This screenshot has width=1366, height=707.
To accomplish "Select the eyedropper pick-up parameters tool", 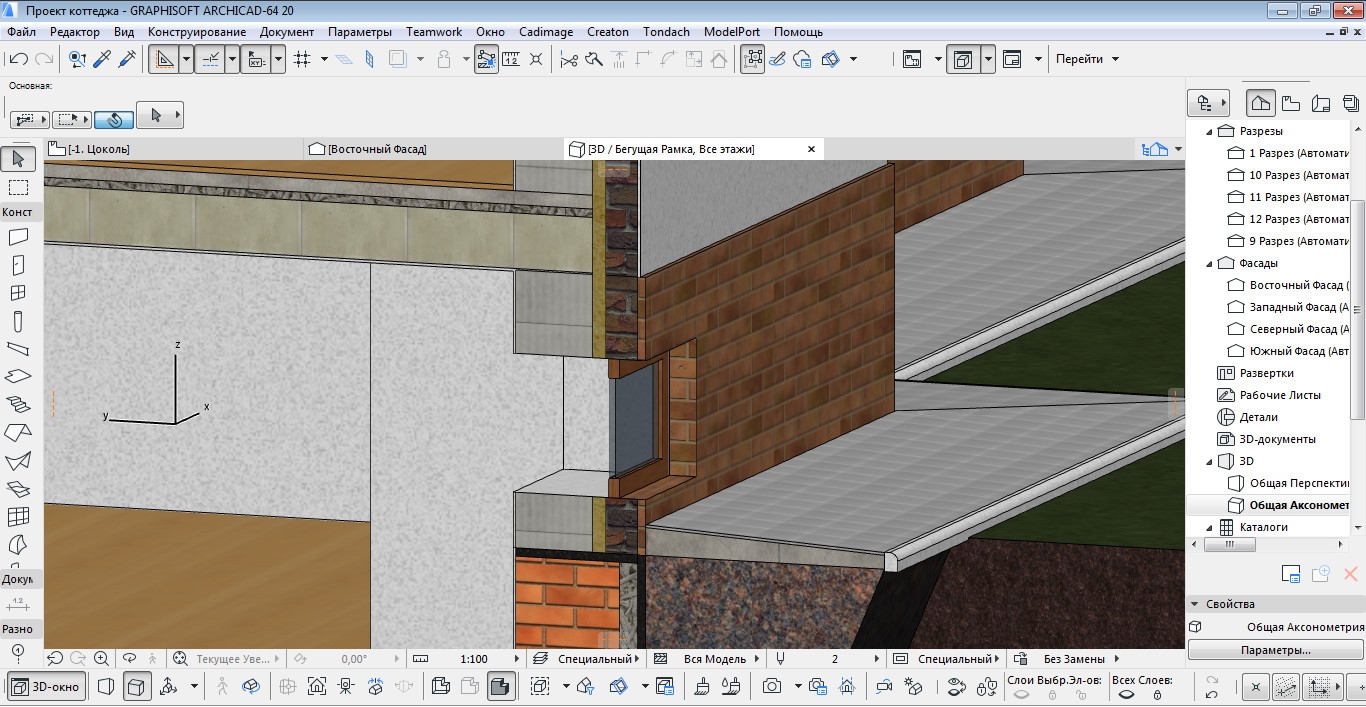I will 102,60.
